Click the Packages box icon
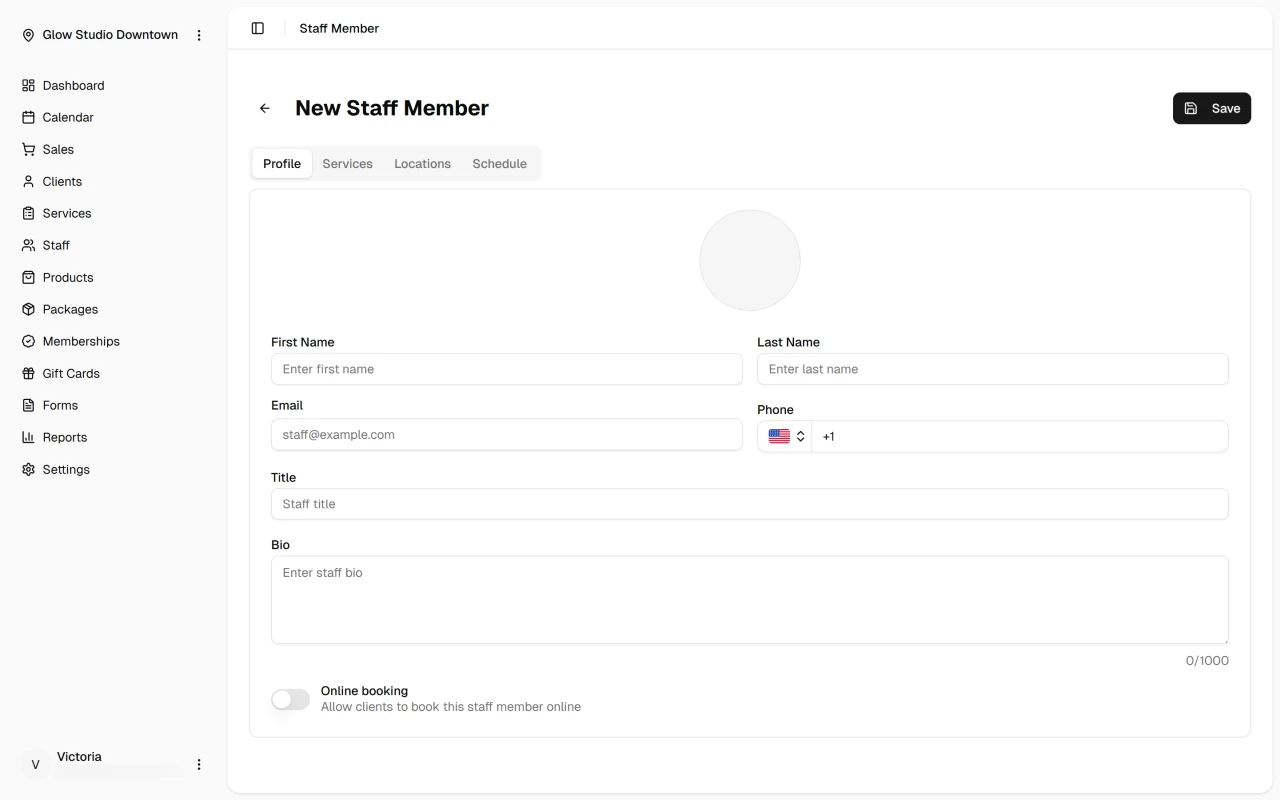1280x800 pixels. pyautogui.click(x=28, y=310)
